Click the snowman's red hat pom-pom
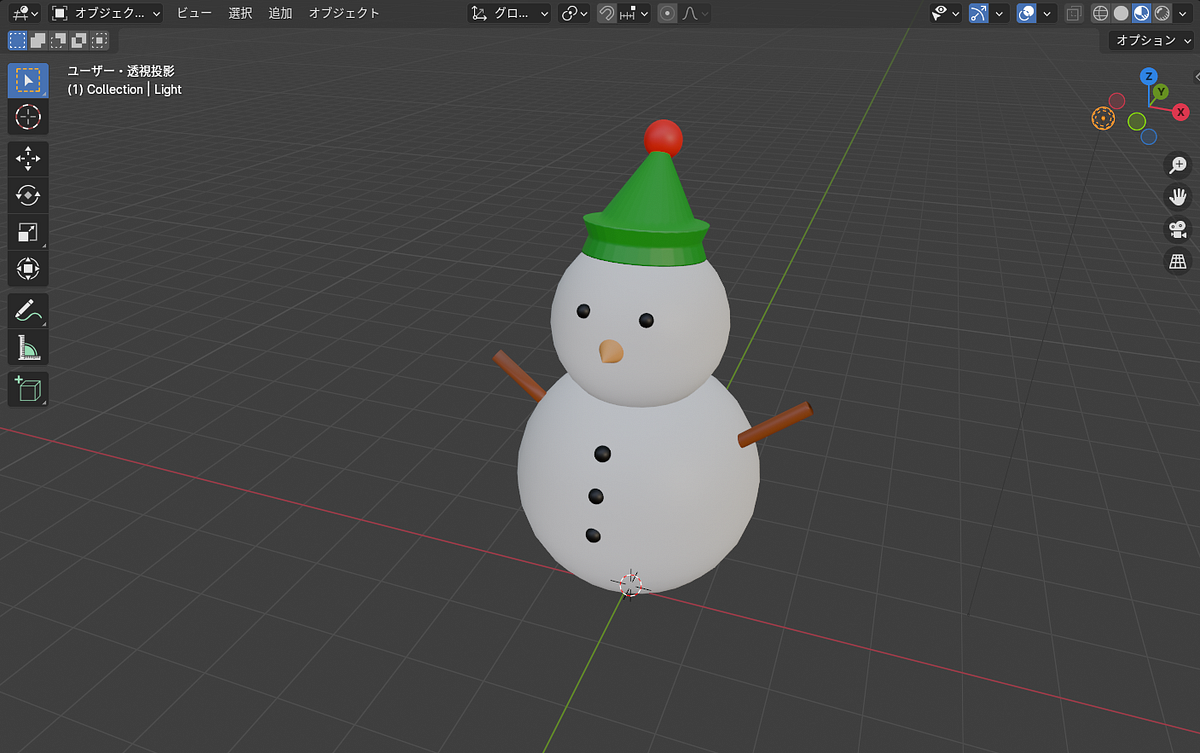Image resolution: width=1200 pixels, height=753 pixels. (663, 137)
